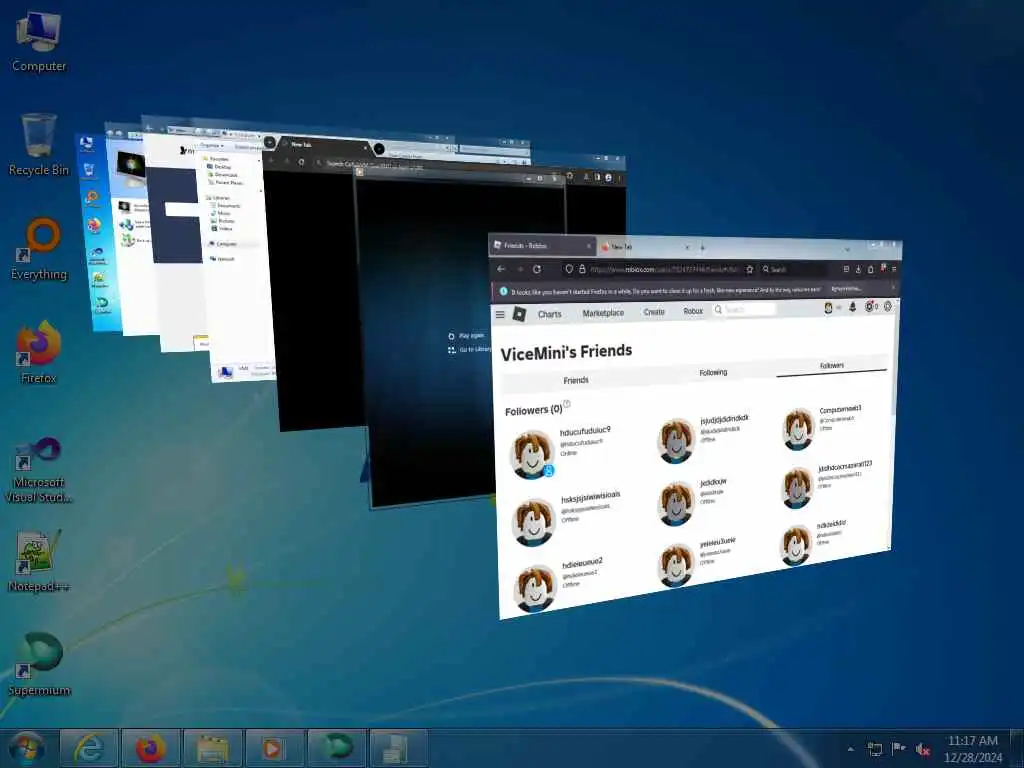This screenshot has height=768, width=1024.
Task: Expand the Firefox list all tabs arrow
Action: click(848, 249)
